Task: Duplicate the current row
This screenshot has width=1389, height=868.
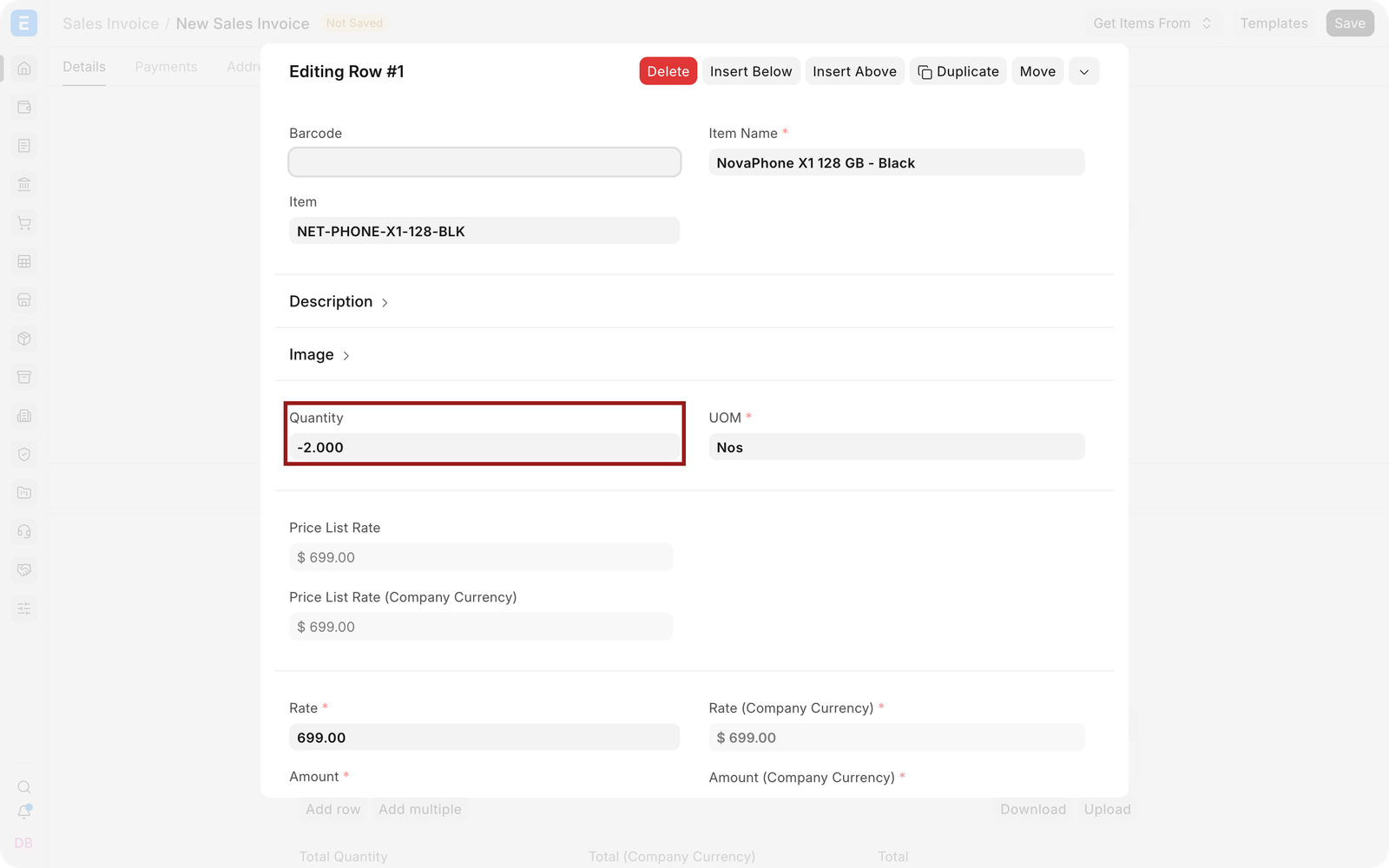Action: tap(958, 71)
